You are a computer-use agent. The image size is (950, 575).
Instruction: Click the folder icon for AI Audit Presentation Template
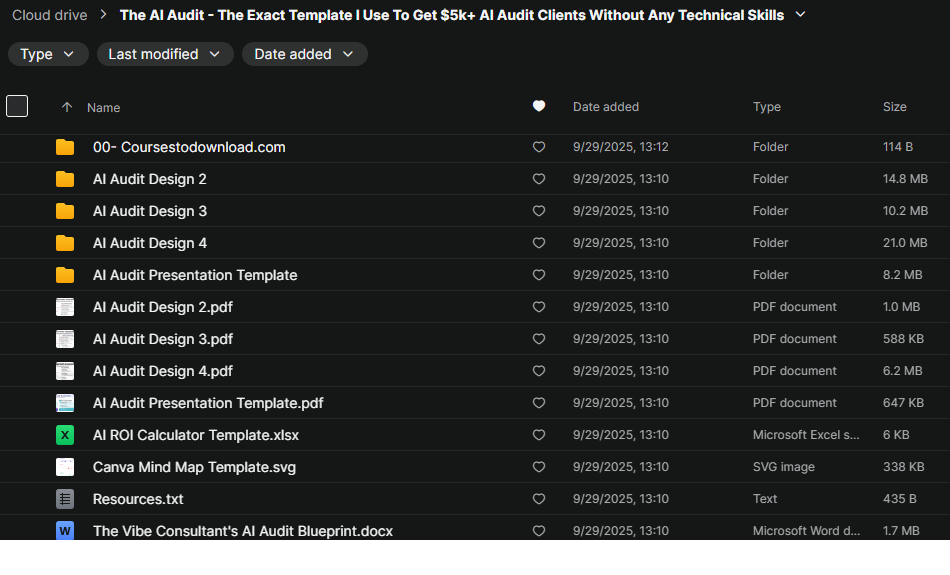65,275
